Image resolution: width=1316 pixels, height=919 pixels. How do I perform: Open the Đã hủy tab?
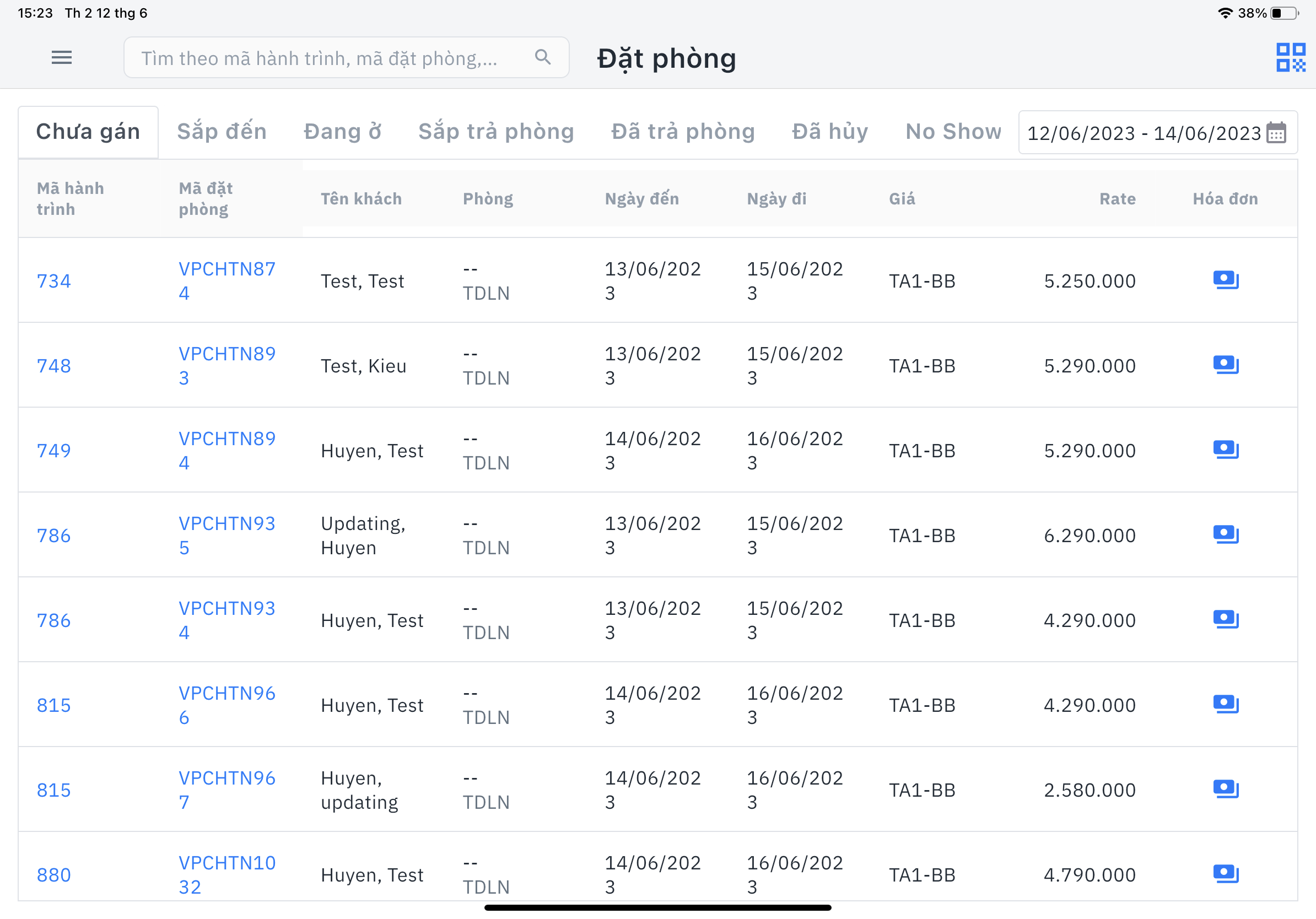829,132
